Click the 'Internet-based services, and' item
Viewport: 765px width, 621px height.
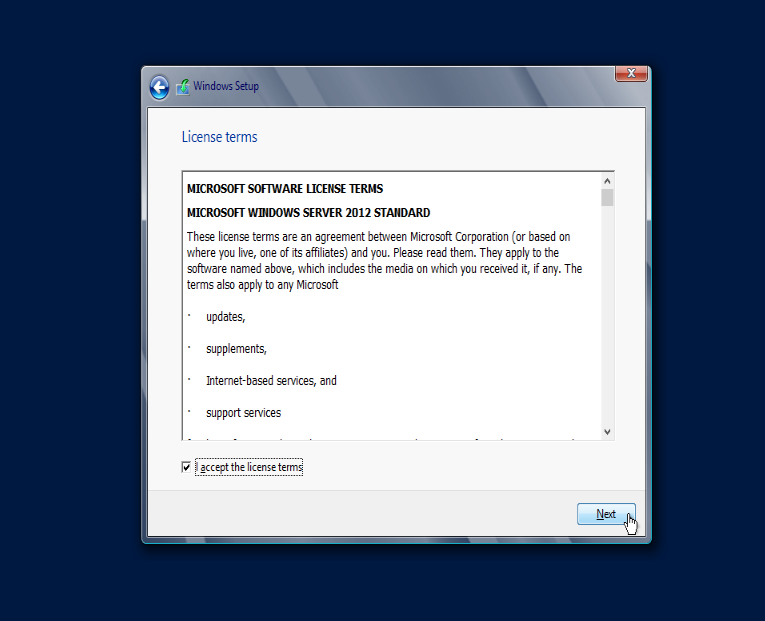[271, 381]
